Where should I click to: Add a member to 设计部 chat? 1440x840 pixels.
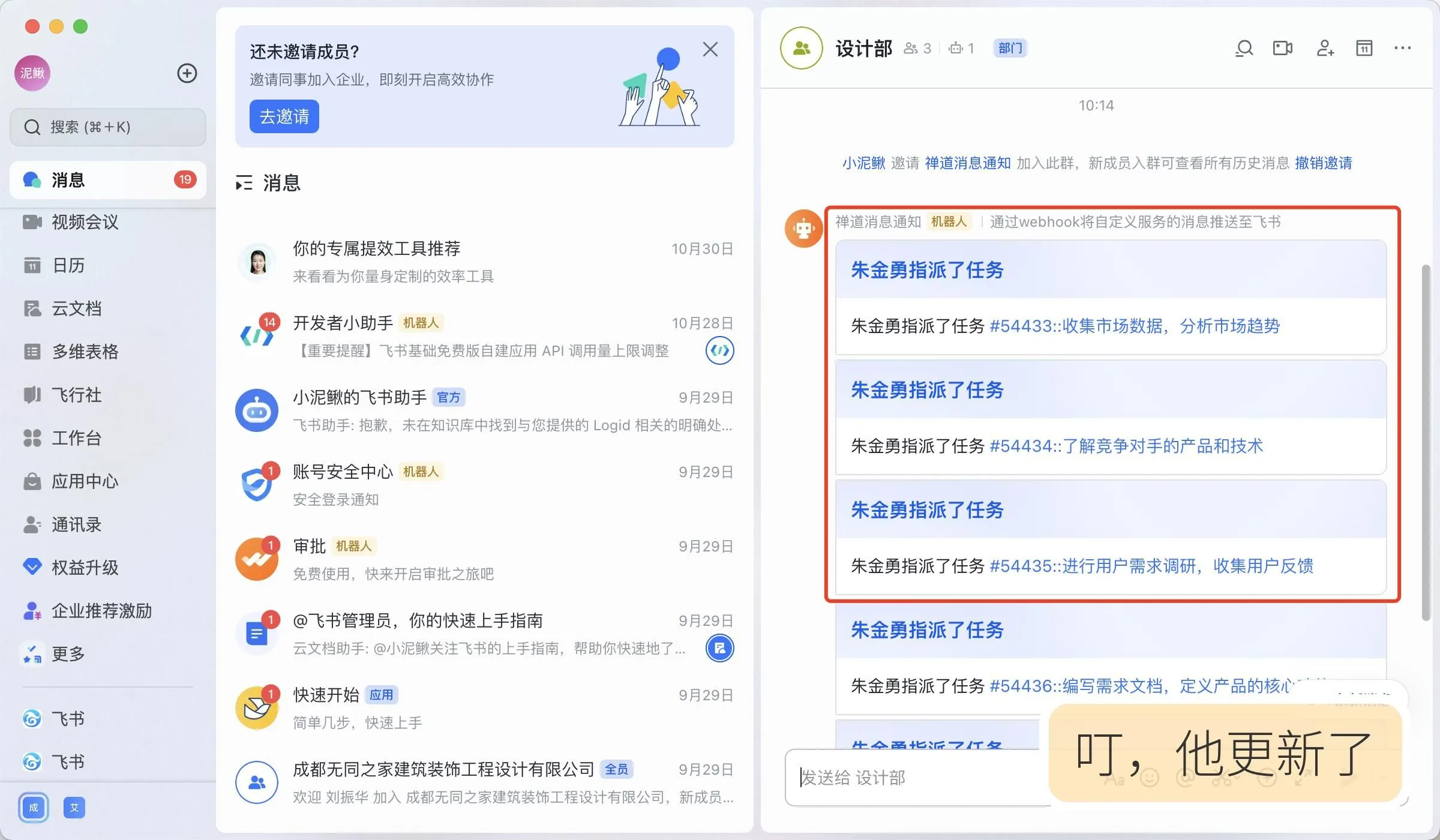pos(1325,48)
